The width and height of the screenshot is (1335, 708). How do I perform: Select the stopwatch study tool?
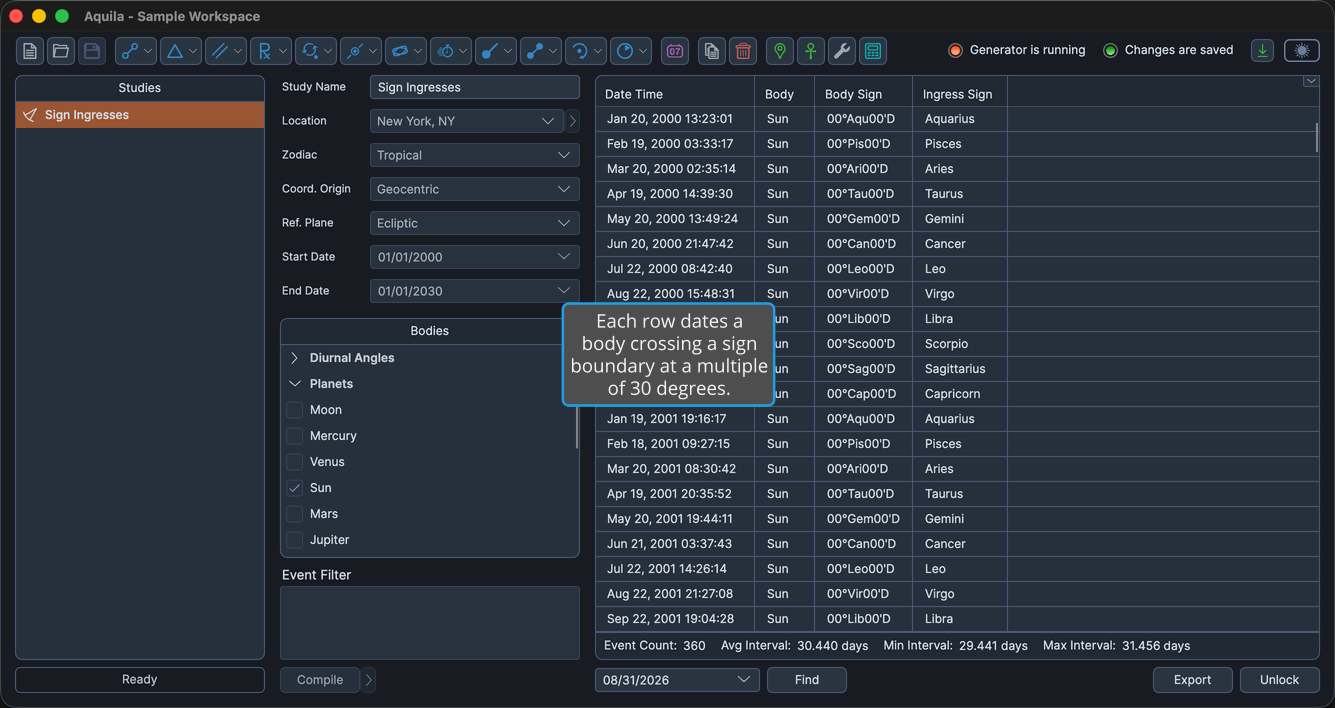(451, 51)
